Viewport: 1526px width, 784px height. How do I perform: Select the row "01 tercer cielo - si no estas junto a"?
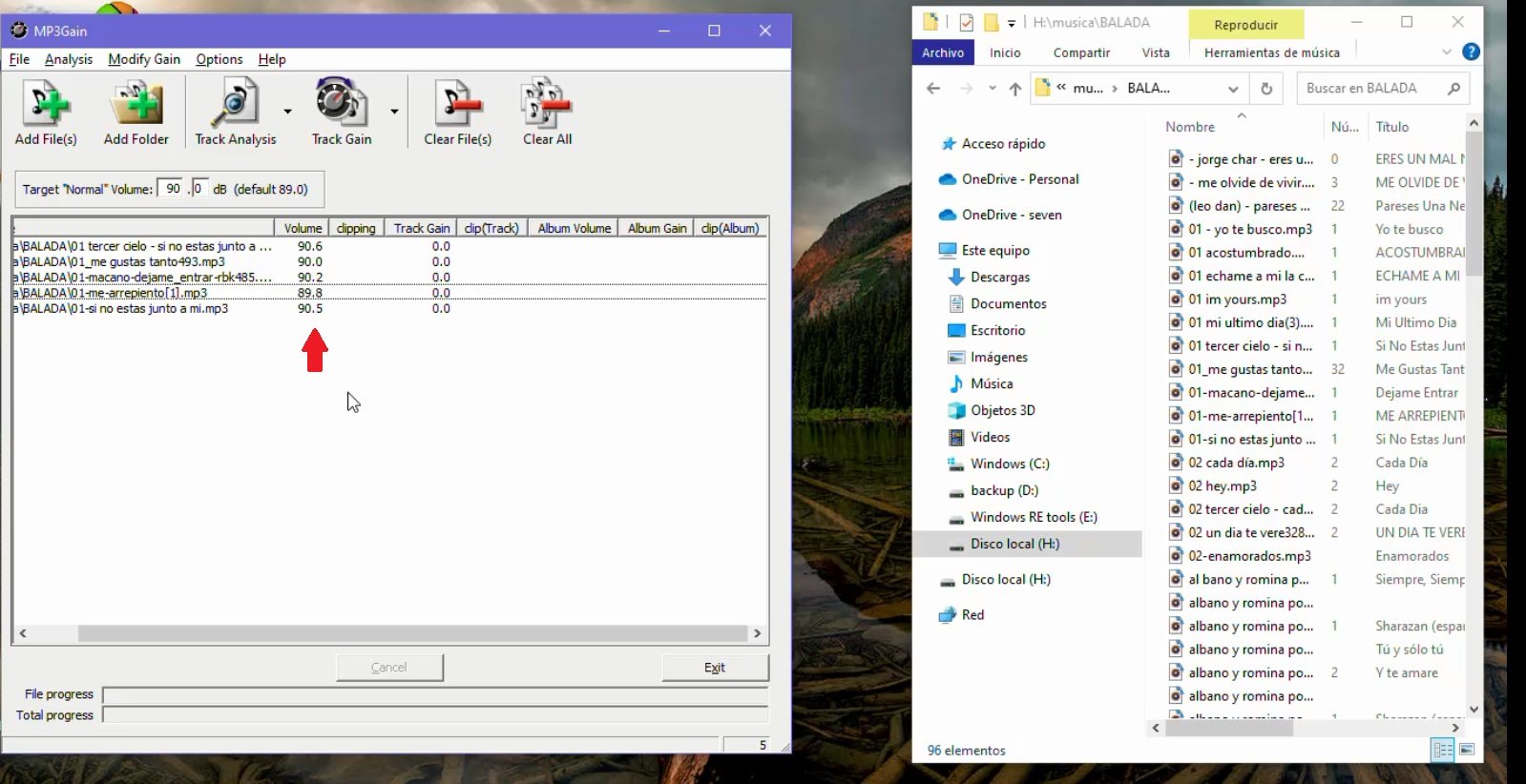(389, 246)
